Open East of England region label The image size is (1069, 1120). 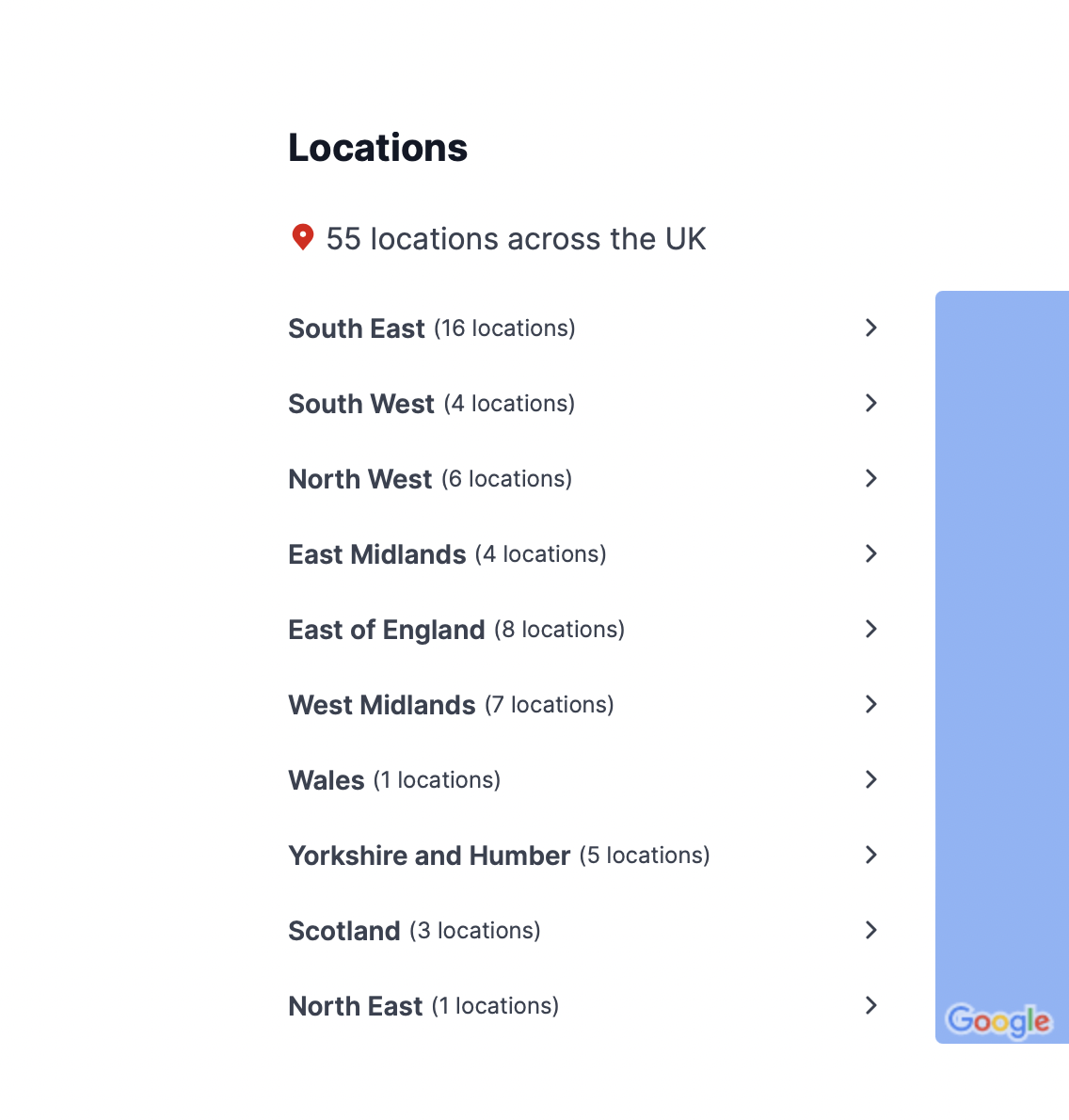tap(387, 630)
